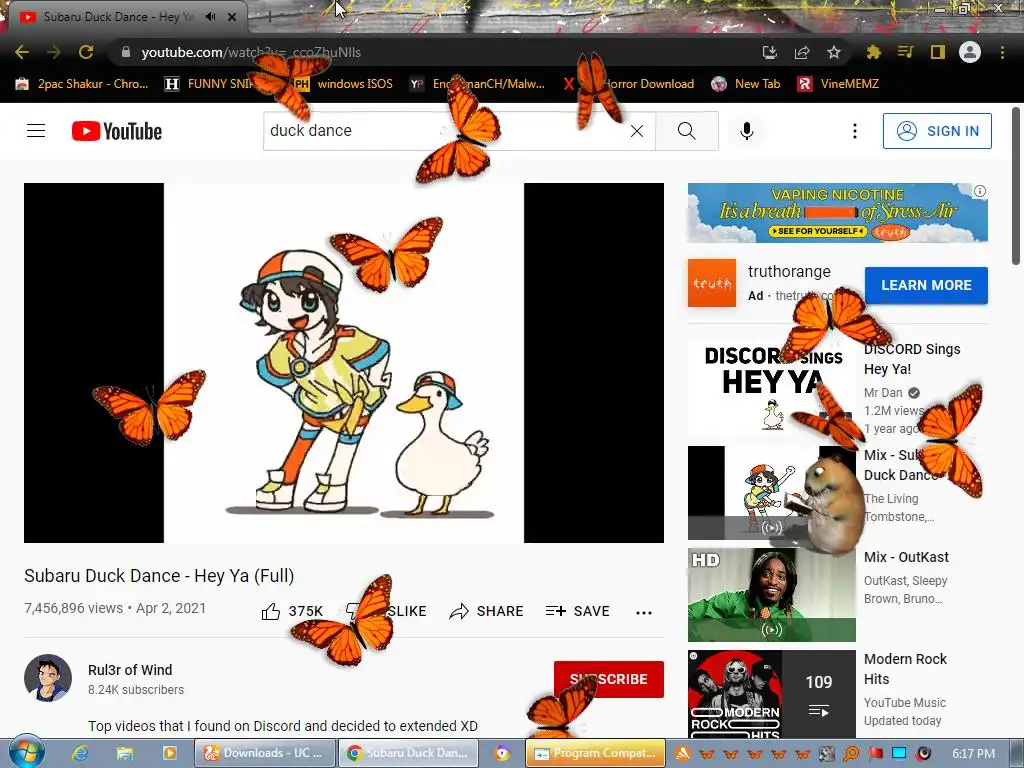Open the Chrome profile avatar icon

click(970, 52)
